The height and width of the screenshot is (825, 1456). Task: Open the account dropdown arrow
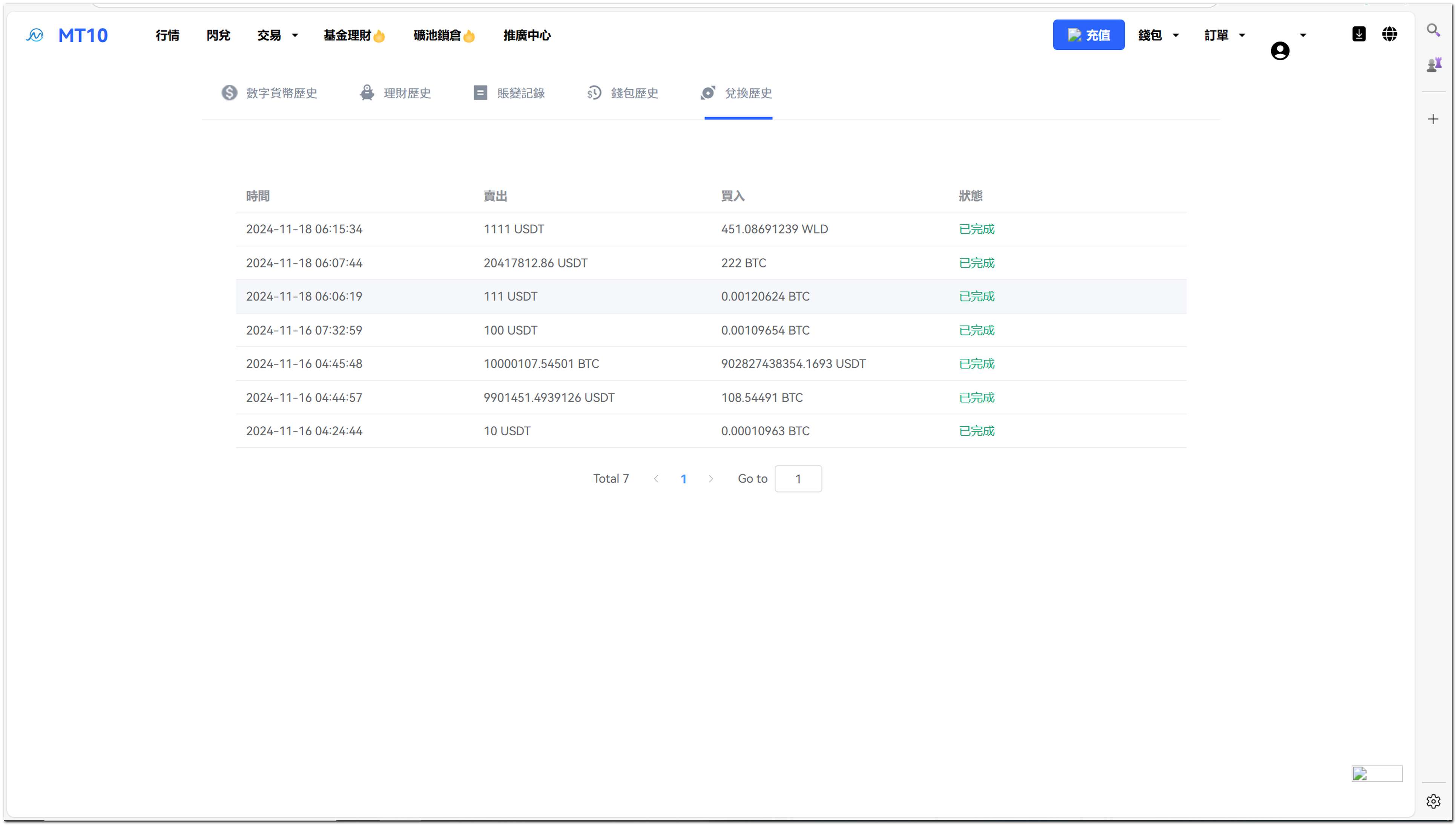click(1303, 35)
